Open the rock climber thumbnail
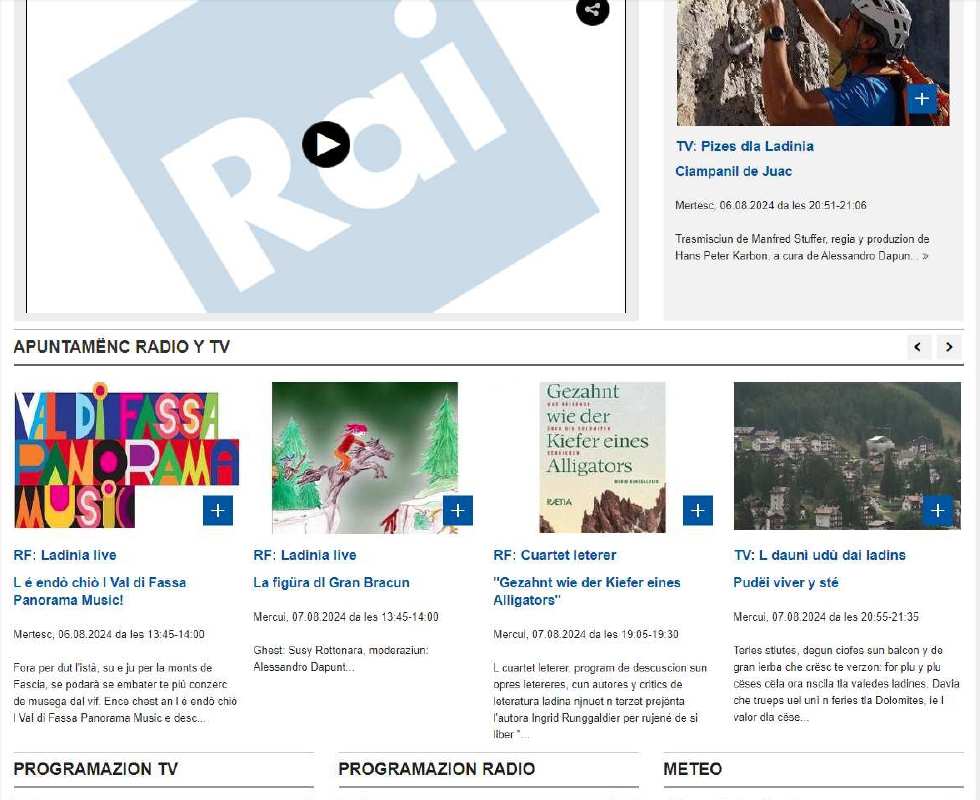The image size is (980, 800). pyautogui.click(x=813, y=62)
